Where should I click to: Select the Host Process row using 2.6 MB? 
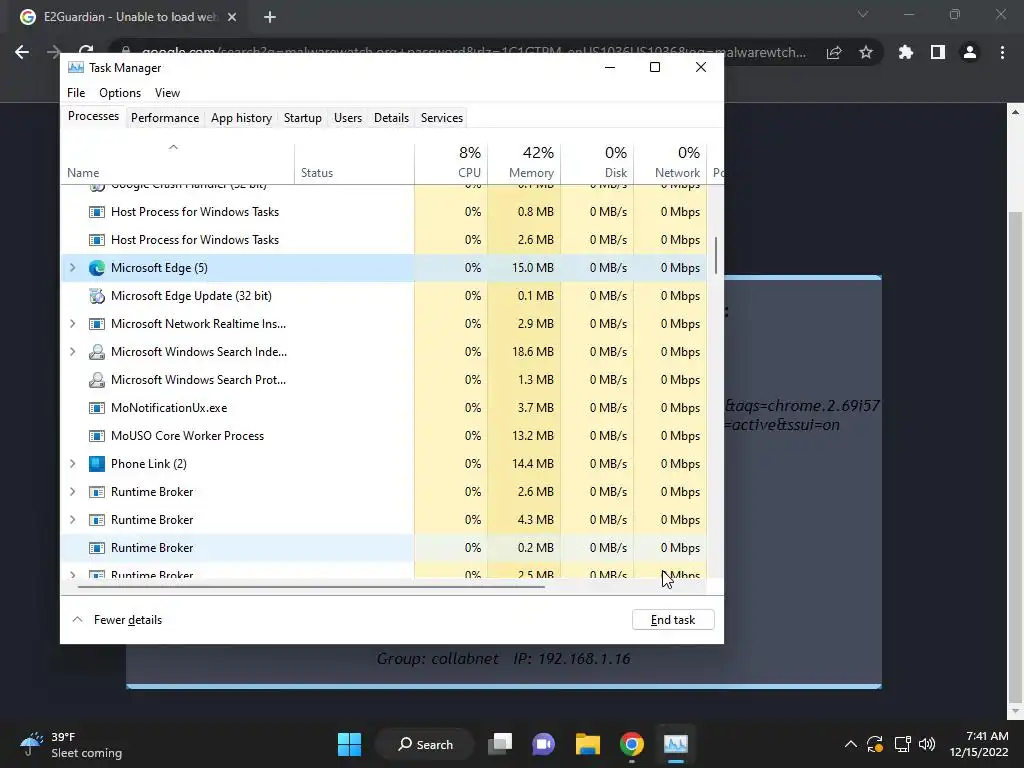[384, 240]
